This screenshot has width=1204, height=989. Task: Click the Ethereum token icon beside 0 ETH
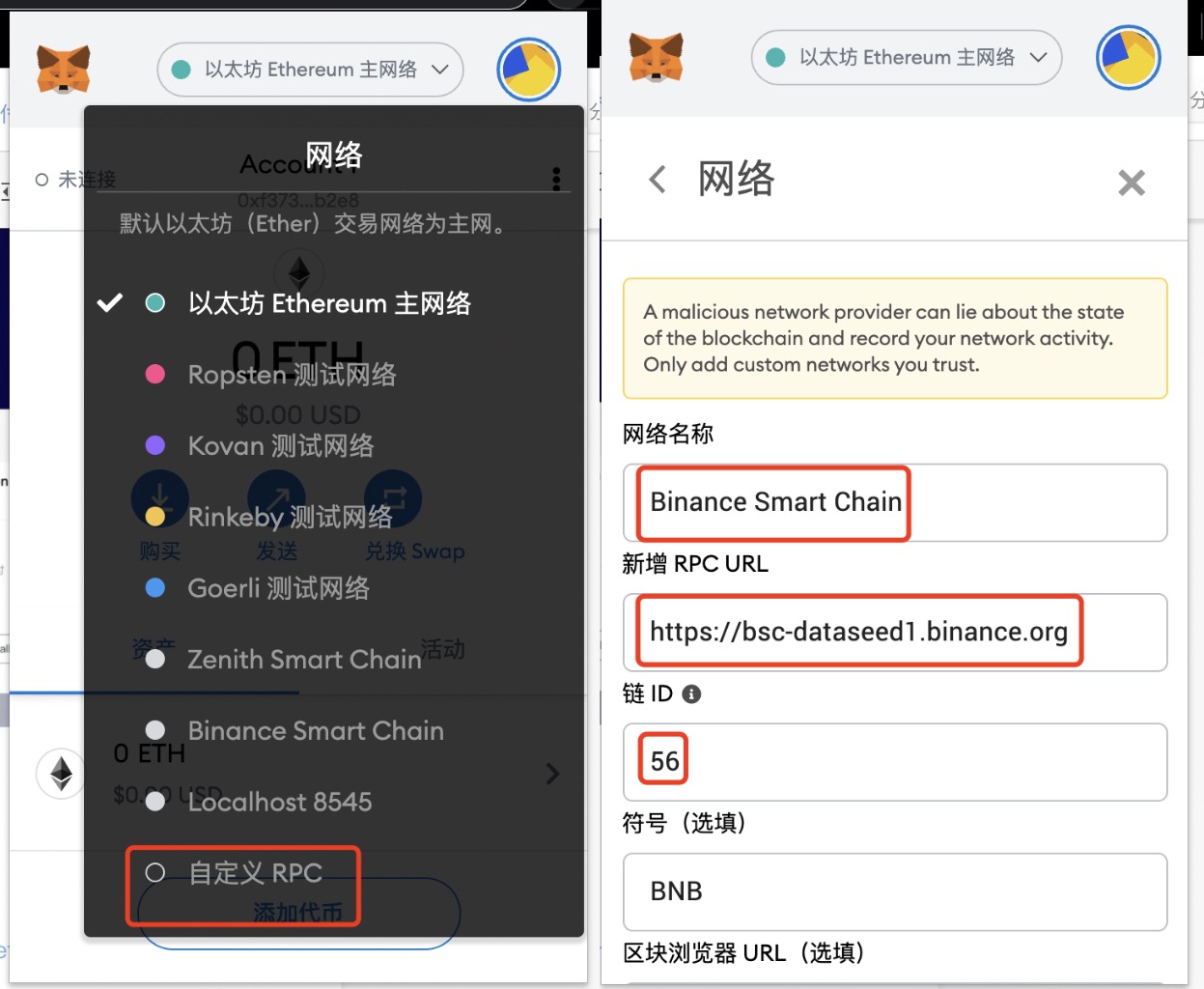pos(61,774)
